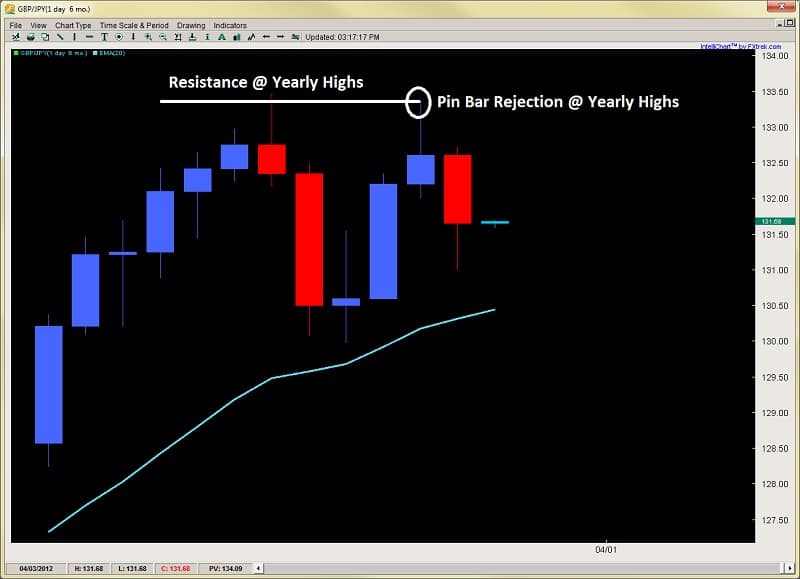Click the 04/03/2012 date status field
Screen dimensions: 800x579
click(36, 568)
